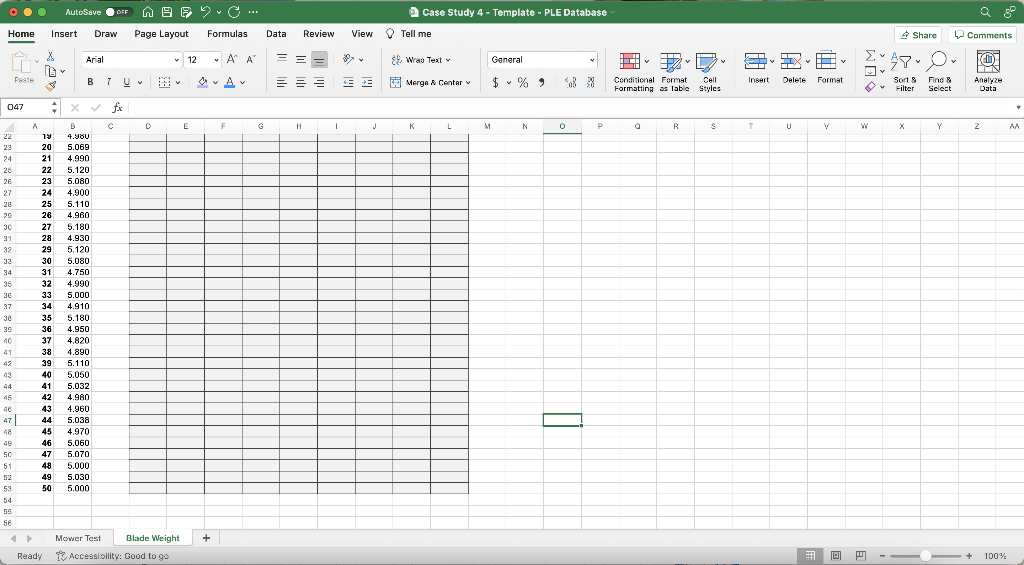The image size is (1024, 565).
Task: Open the search magnifier in title bar
Action: tap(985, 12)
